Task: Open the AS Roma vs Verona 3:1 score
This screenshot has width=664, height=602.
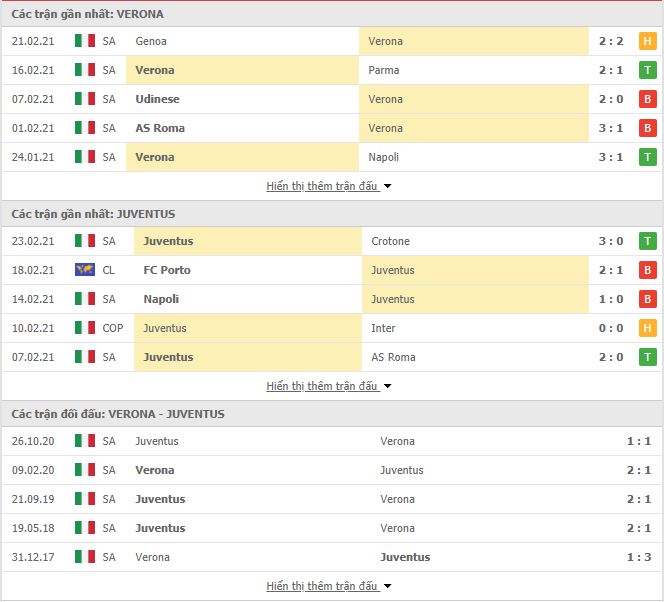Action: point(611,128)
